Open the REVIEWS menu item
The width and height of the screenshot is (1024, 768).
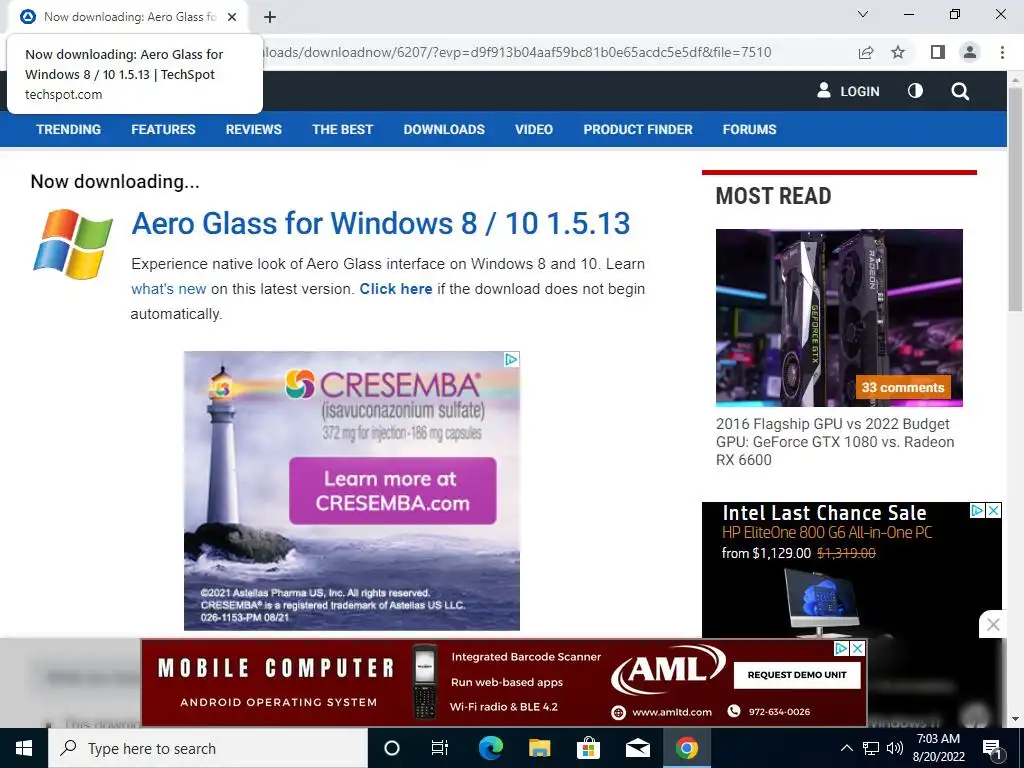pos(253,129)
